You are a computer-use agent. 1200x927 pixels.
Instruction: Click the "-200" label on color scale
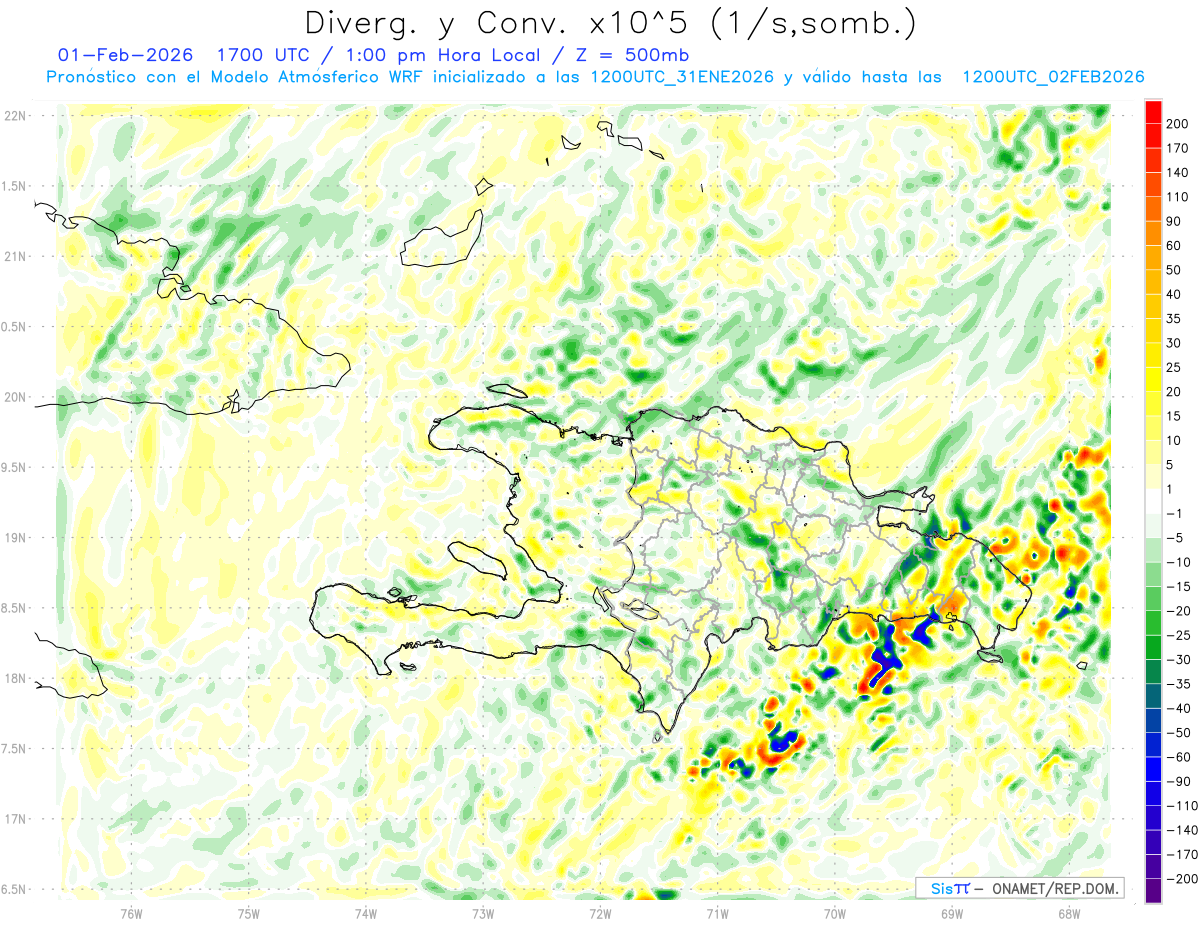(1181, 879)
